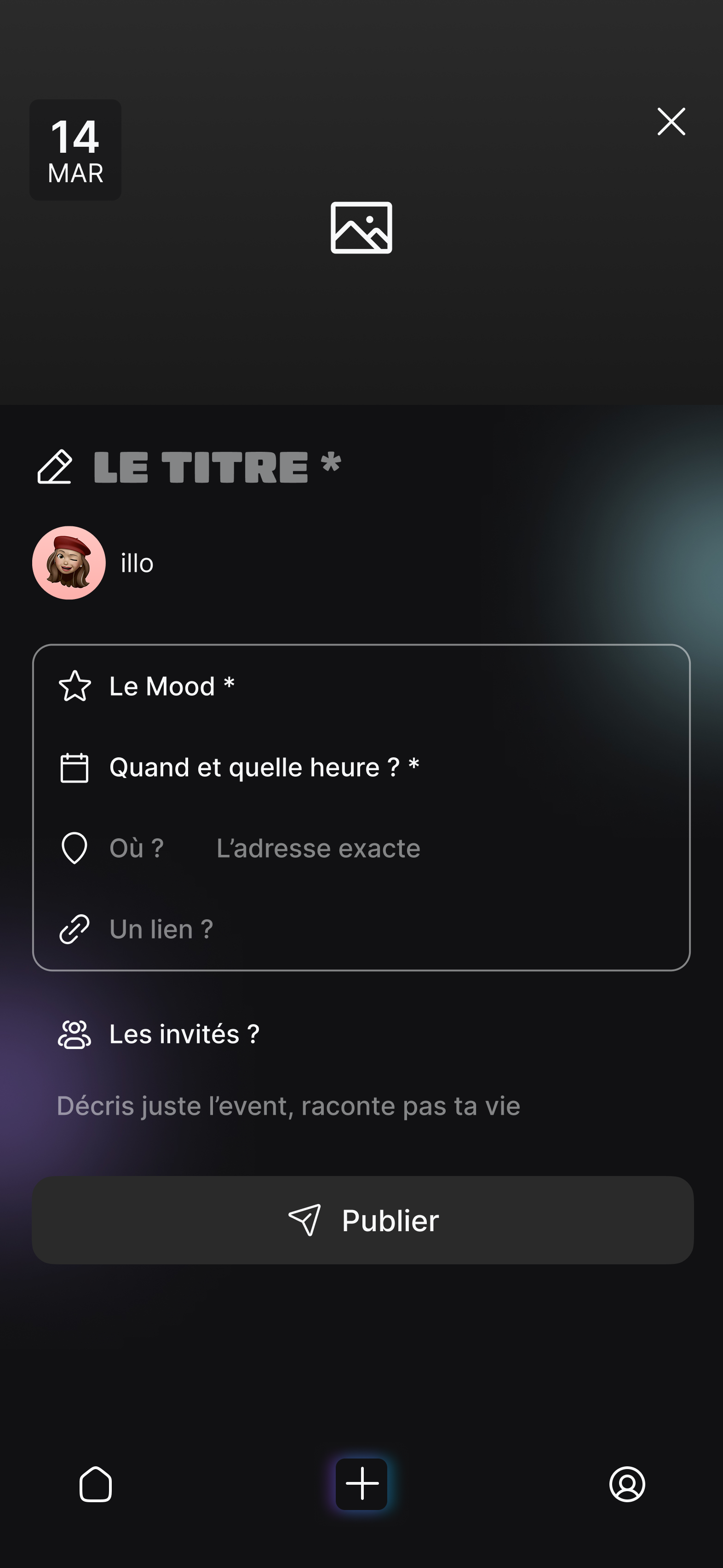Open the Le Mood selector

172,686
